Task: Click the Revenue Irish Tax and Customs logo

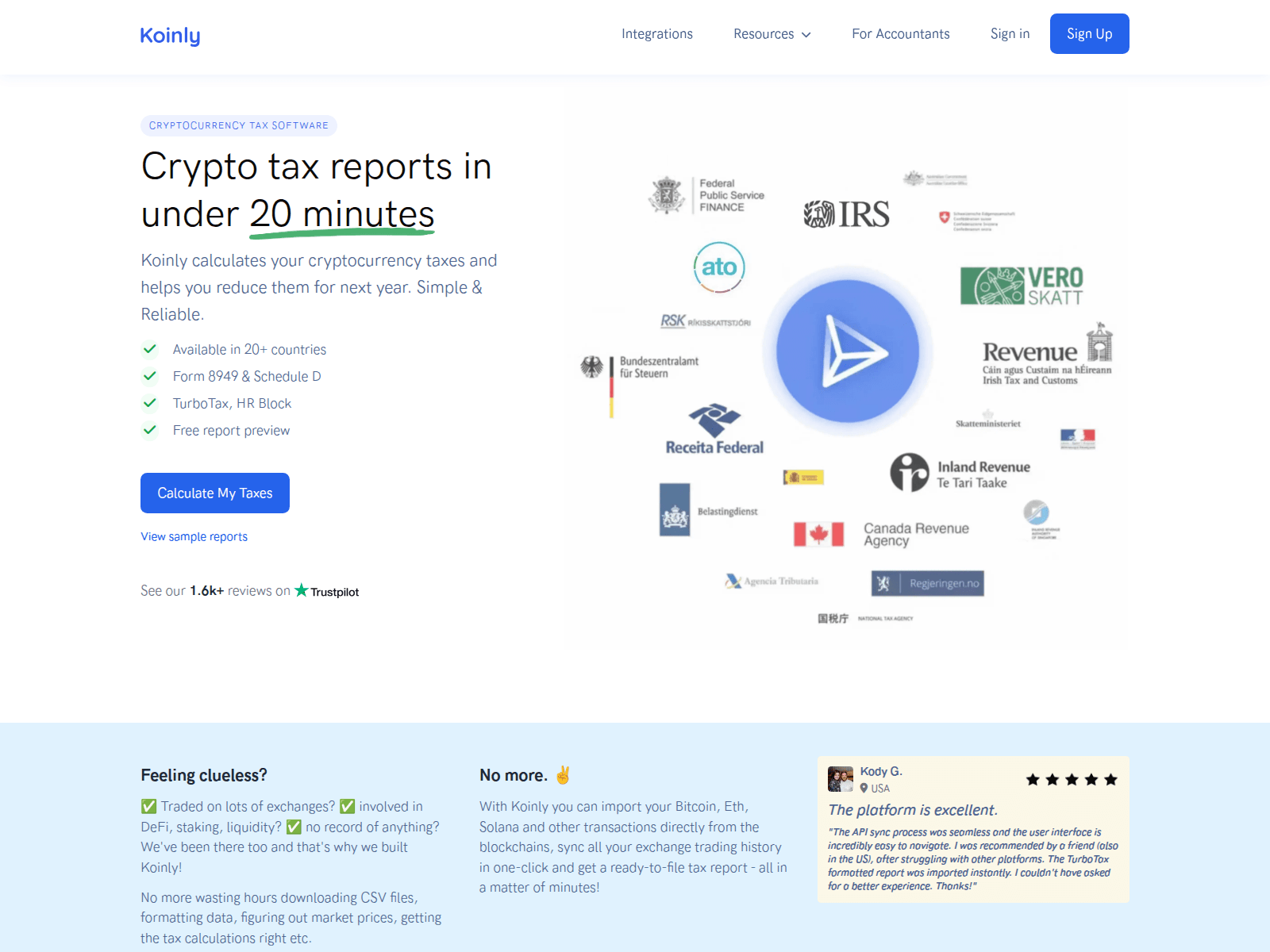Action: coord(1047,355)
